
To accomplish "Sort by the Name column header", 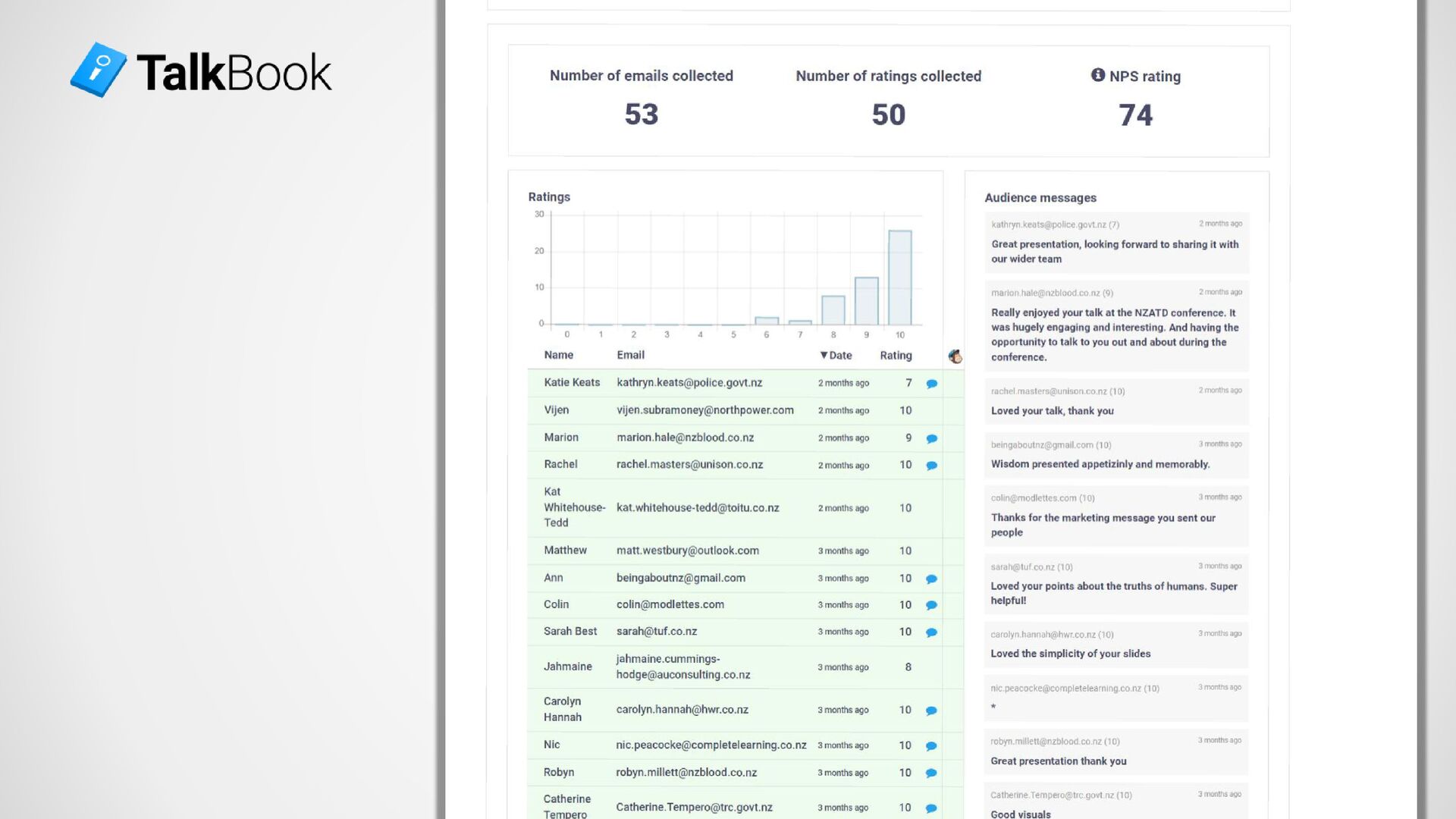I will click(558, 355).
